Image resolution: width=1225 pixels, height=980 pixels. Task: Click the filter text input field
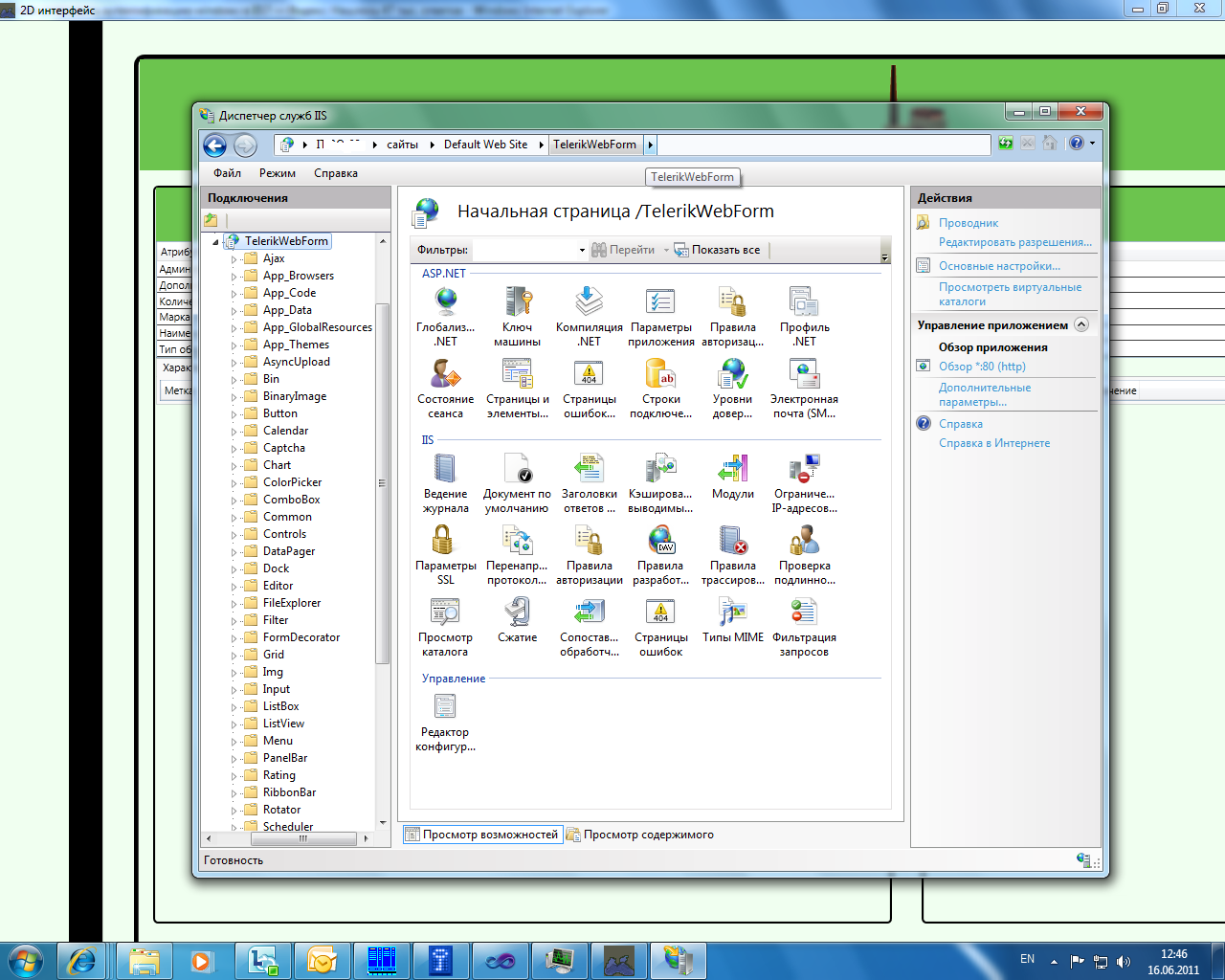pyautogui.click(x=524, y=250)
